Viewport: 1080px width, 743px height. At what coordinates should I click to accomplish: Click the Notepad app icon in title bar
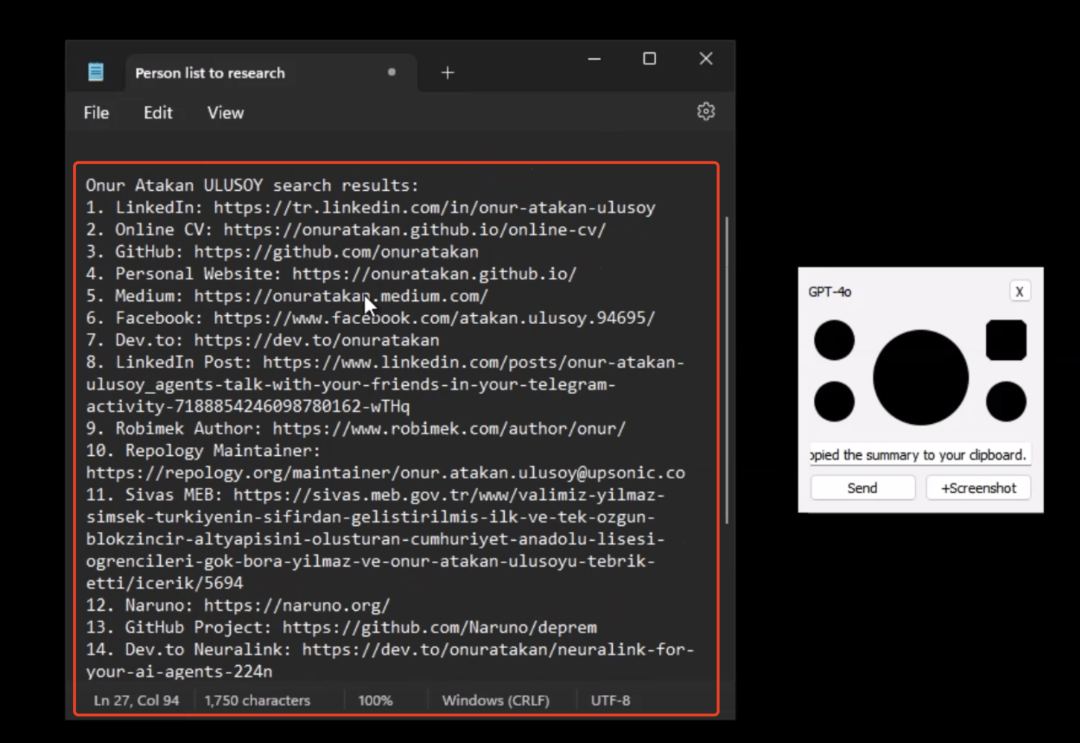pos(96,72)
